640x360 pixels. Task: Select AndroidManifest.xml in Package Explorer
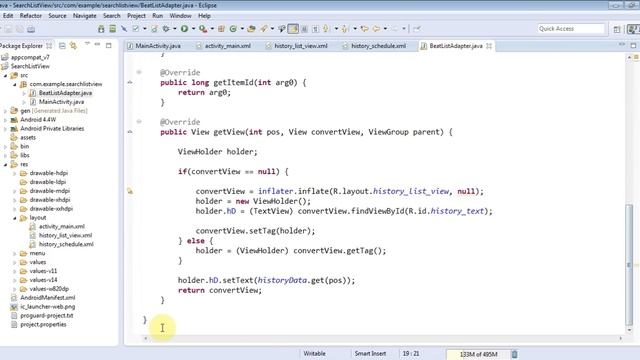tap(48, 298)
